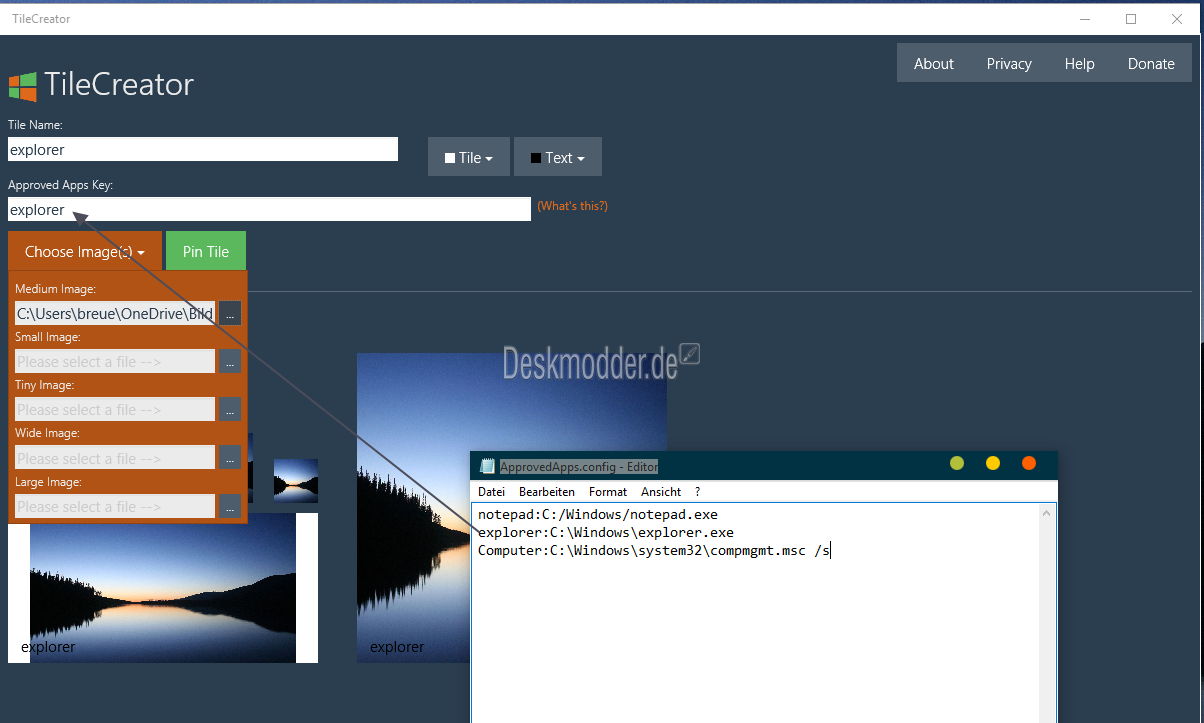
Task: Browse for Wide Image file
Action: pyautogui.click(x=230, y=458)
